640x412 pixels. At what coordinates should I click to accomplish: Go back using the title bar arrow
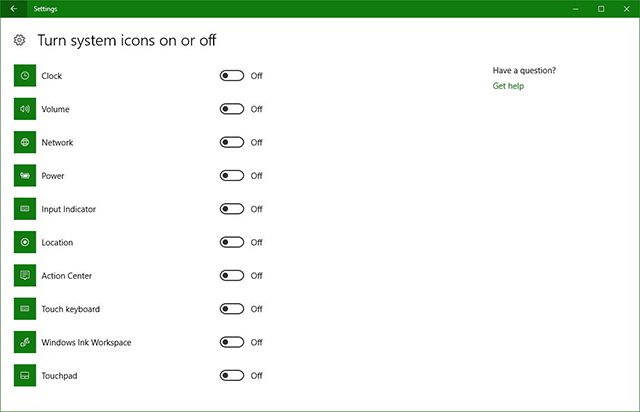(13, 8)
